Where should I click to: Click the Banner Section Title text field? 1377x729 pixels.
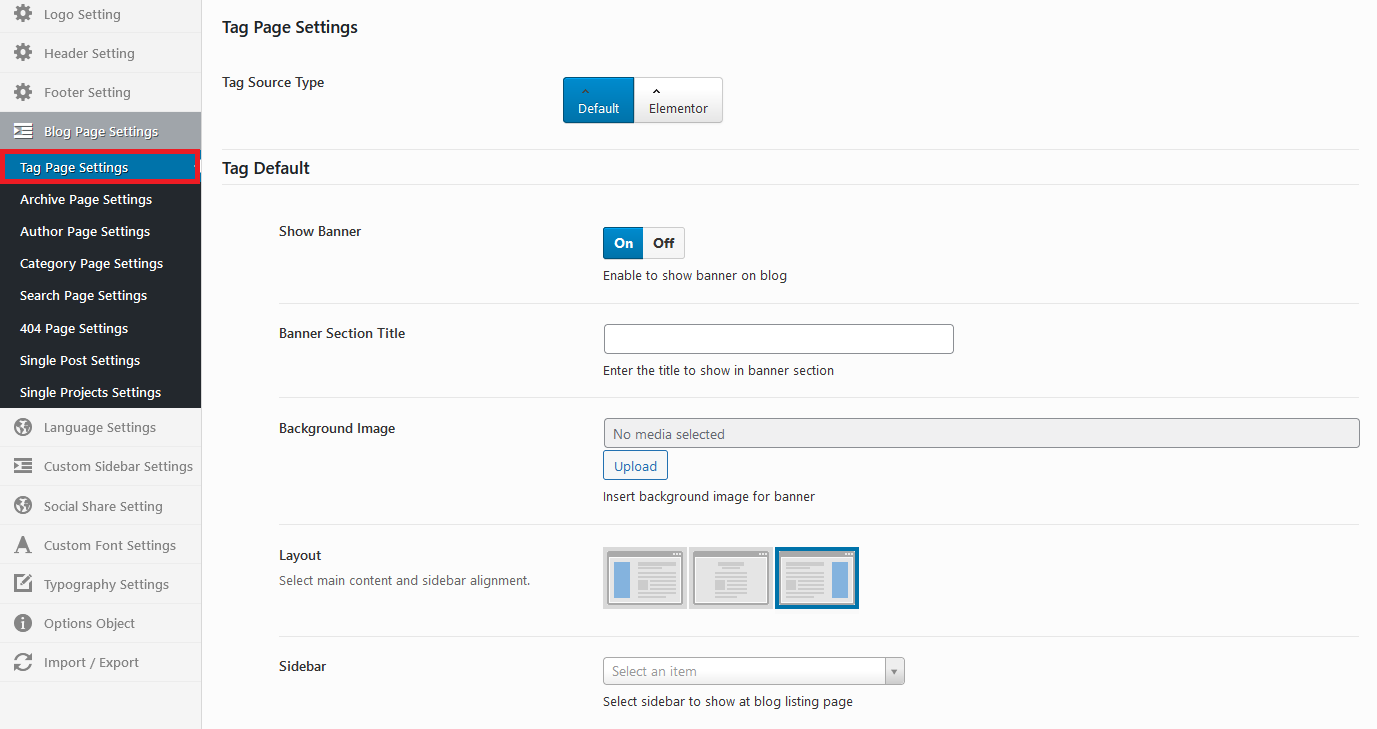click(x=778, y=339)
